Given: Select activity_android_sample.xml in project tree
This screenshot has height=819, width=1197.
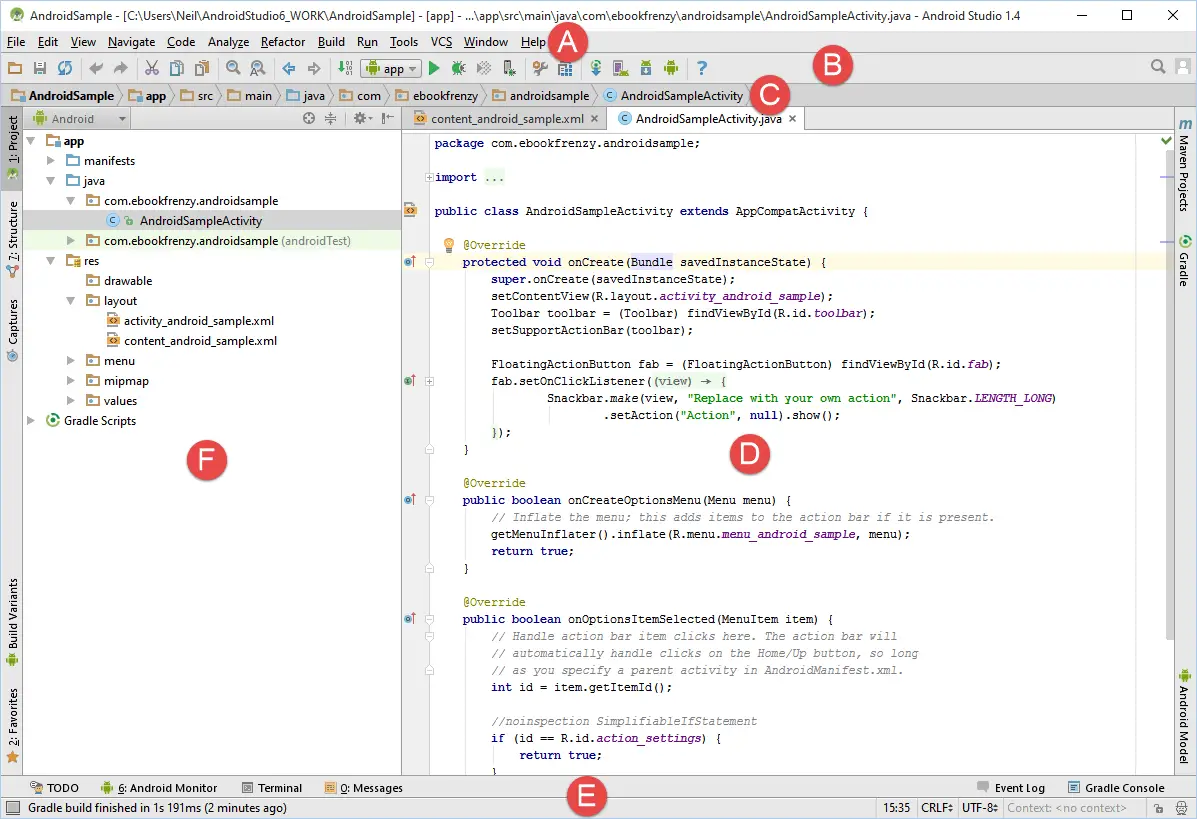Looking at the screenshot, I should (198, 321).
